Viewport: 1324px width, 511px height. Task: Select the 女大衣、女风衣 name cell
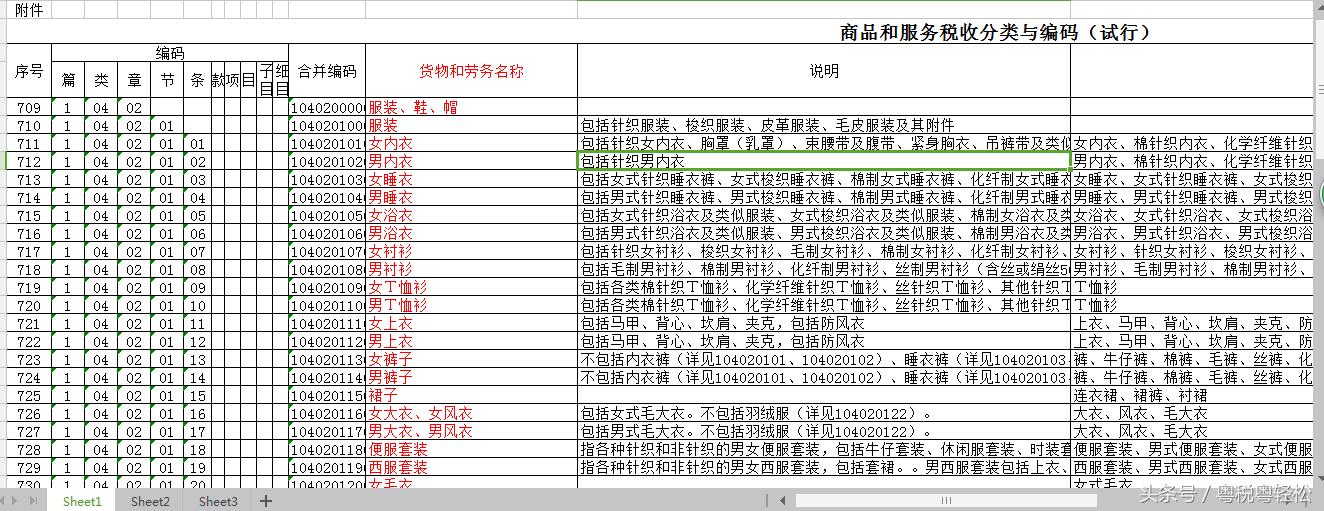tap(471, 413)
